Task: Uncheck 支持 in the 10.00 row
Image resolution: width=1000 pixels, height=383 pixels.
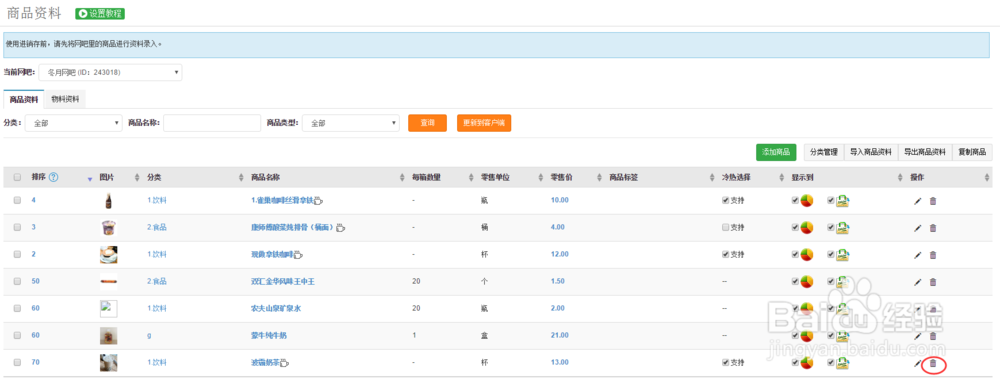Action: click(726, 200)
